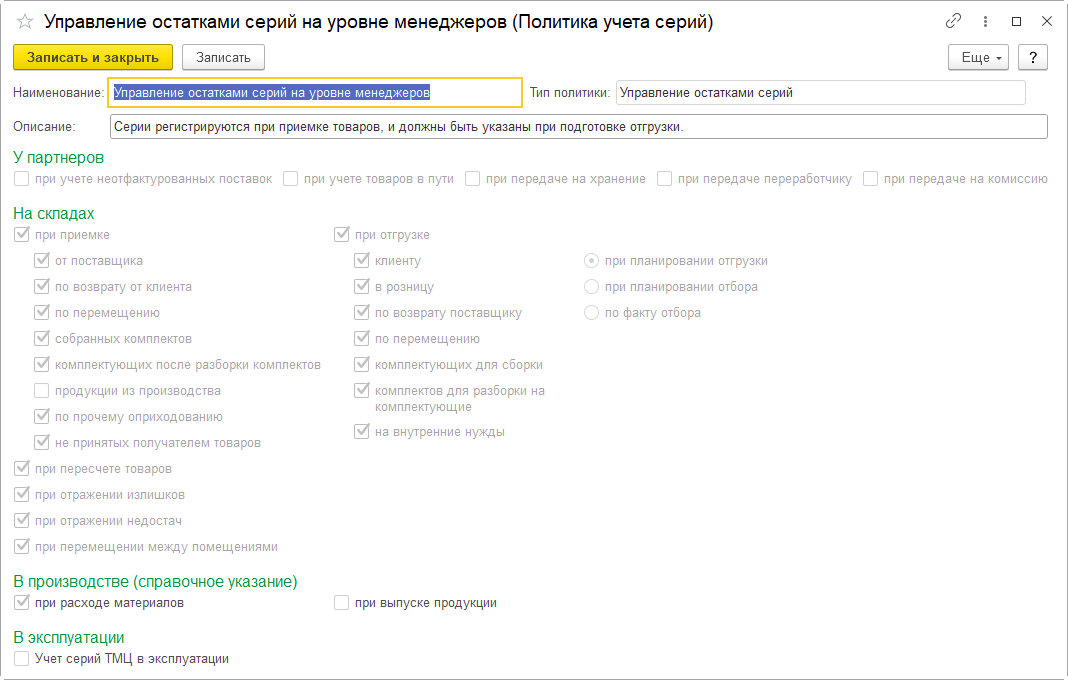
Task: Enable 'при учете товаров в пути'
Action: point(291,179)
